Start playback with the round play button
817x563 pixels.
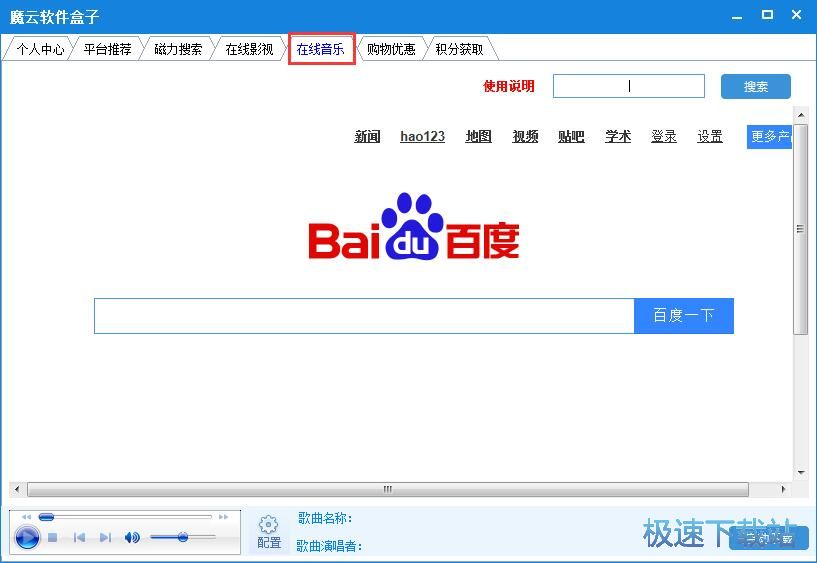point(27,537)
